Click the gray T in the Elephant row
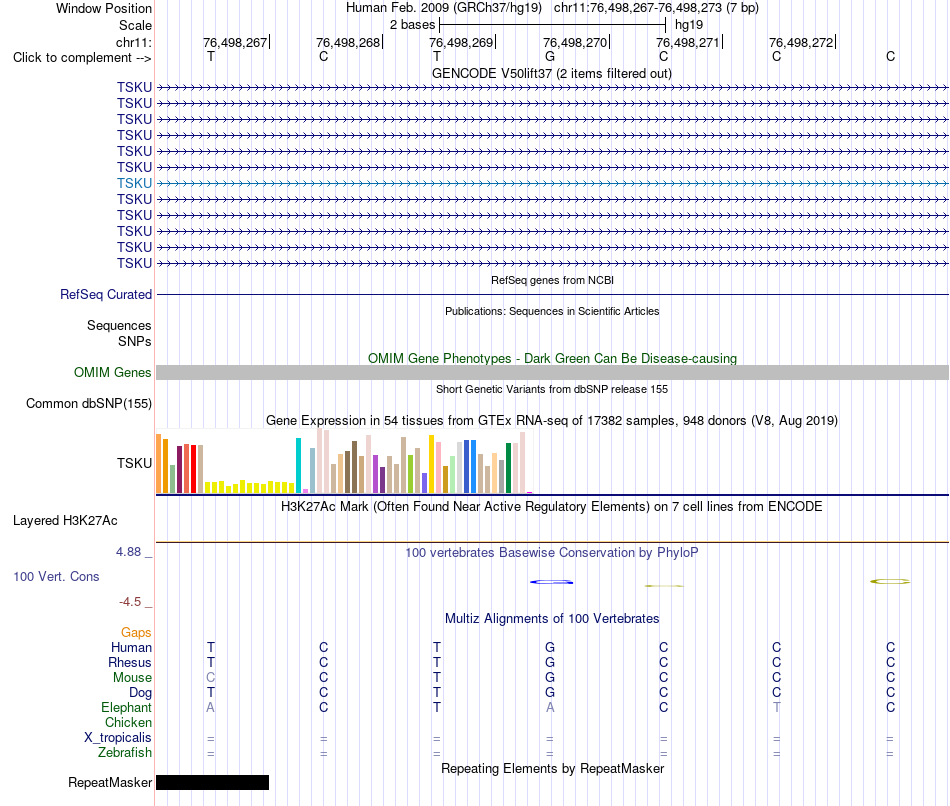950x806 pixels. tap(777, 708)
